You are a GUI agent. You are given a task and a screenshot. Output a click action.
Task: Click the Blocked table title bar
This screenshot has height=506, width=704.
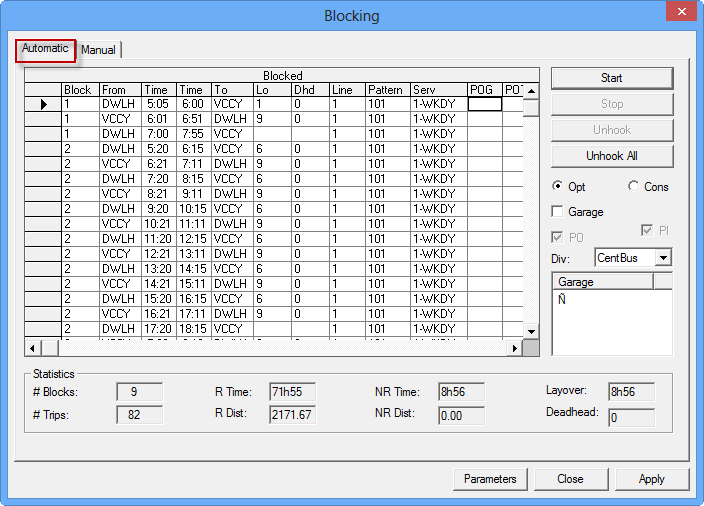[x=282, y=75]
